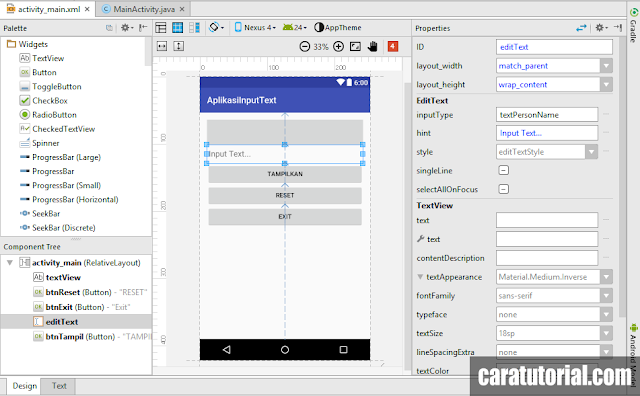Switch to the Text tab

pos(59,386)
